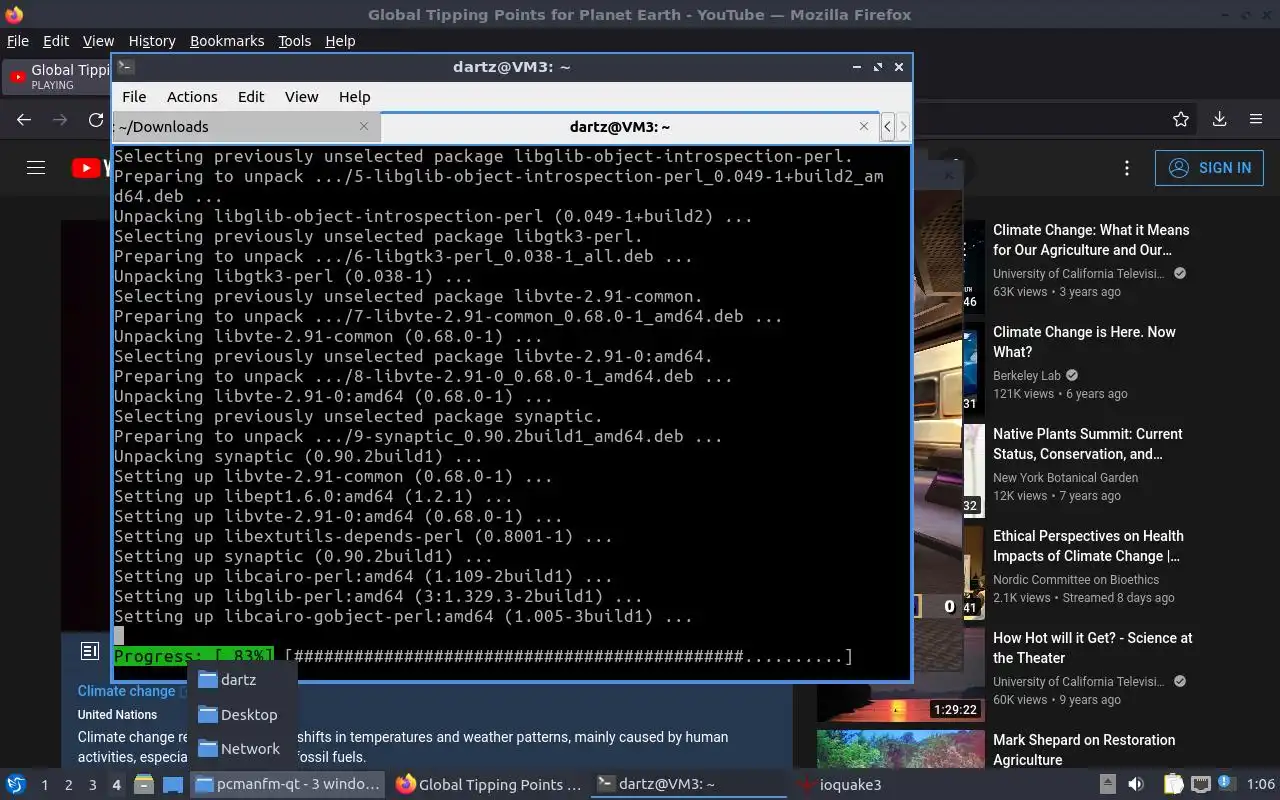Viewport: 1280px width, 800px height.
Task: Click the terminal window menu icon
Action: pyautogui.click(x=125, y=67)
